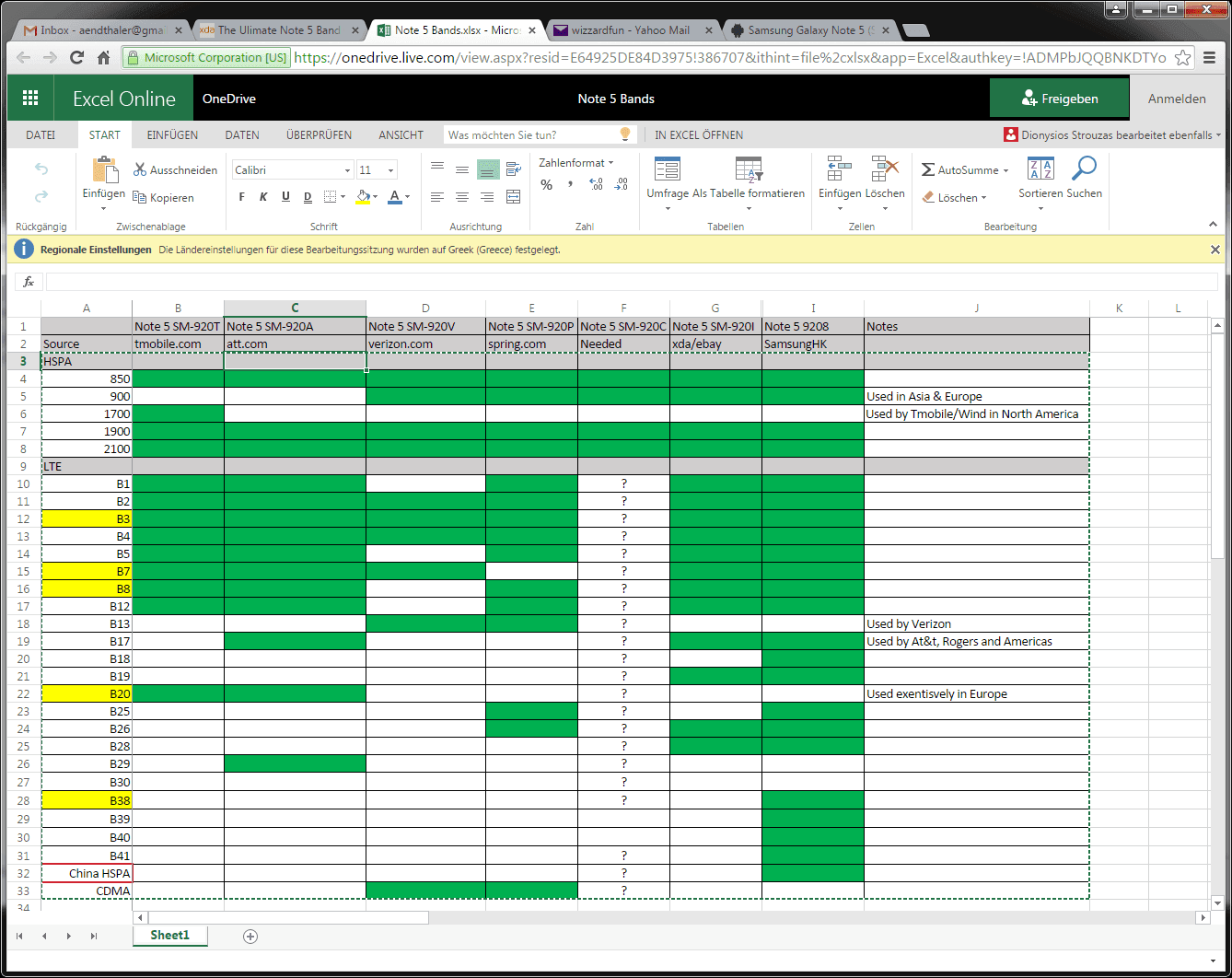Viewport: 1232px width, 978px height.
Task: Align text to top
Action: [x=437, y=169]
